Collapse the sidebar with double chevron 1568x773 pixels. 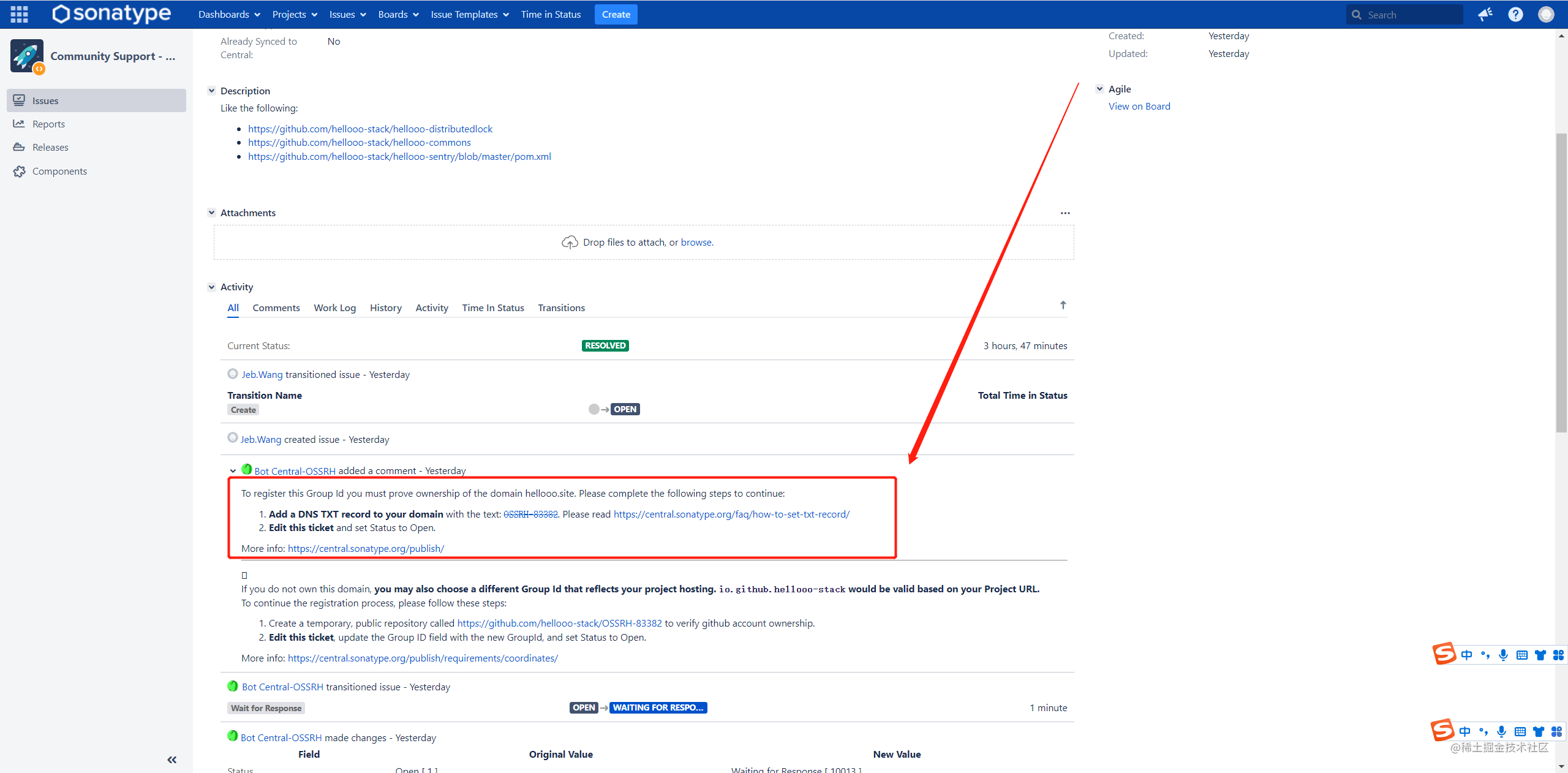click(171, 760)
